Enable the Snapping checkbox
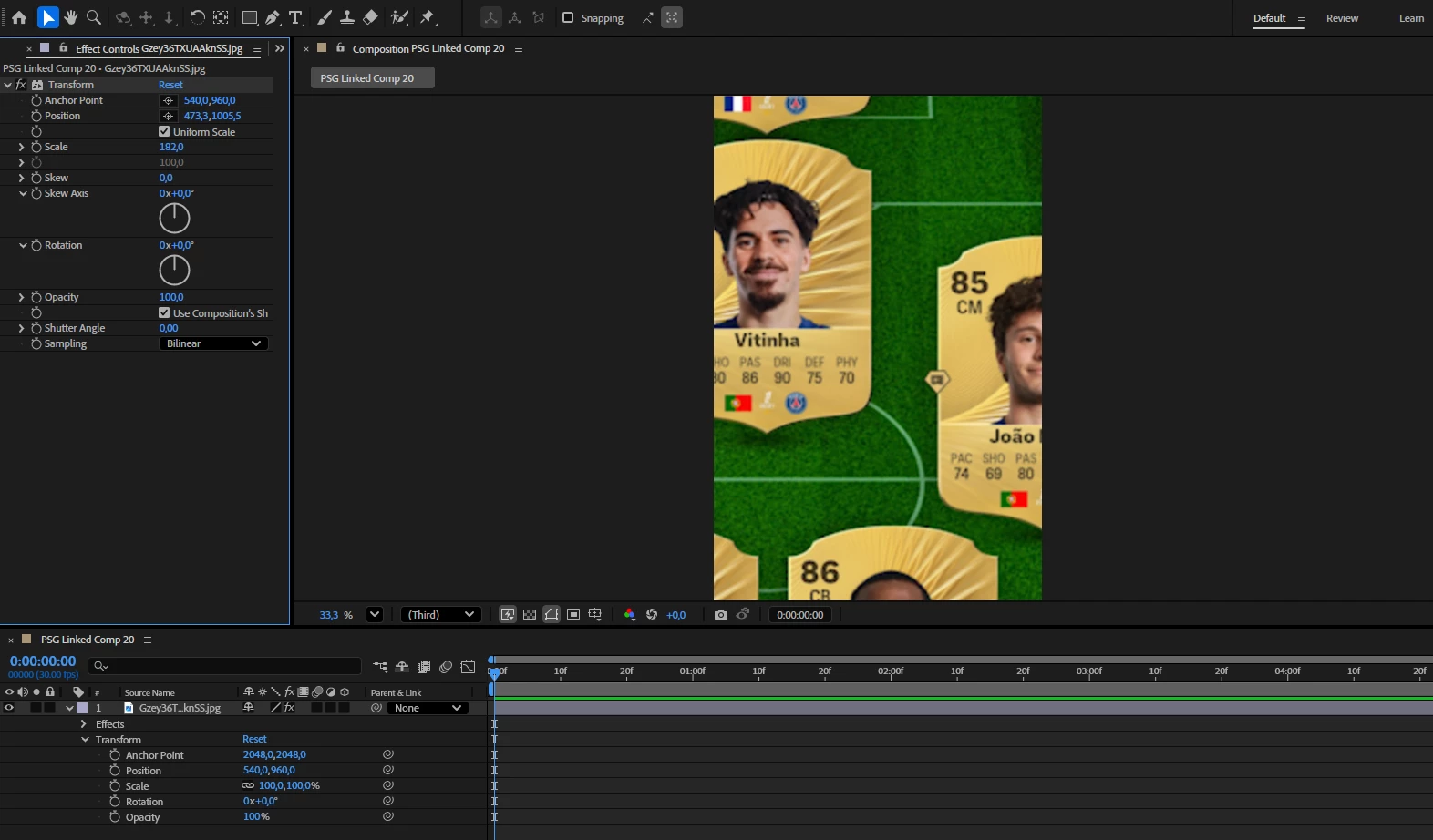 568,17
